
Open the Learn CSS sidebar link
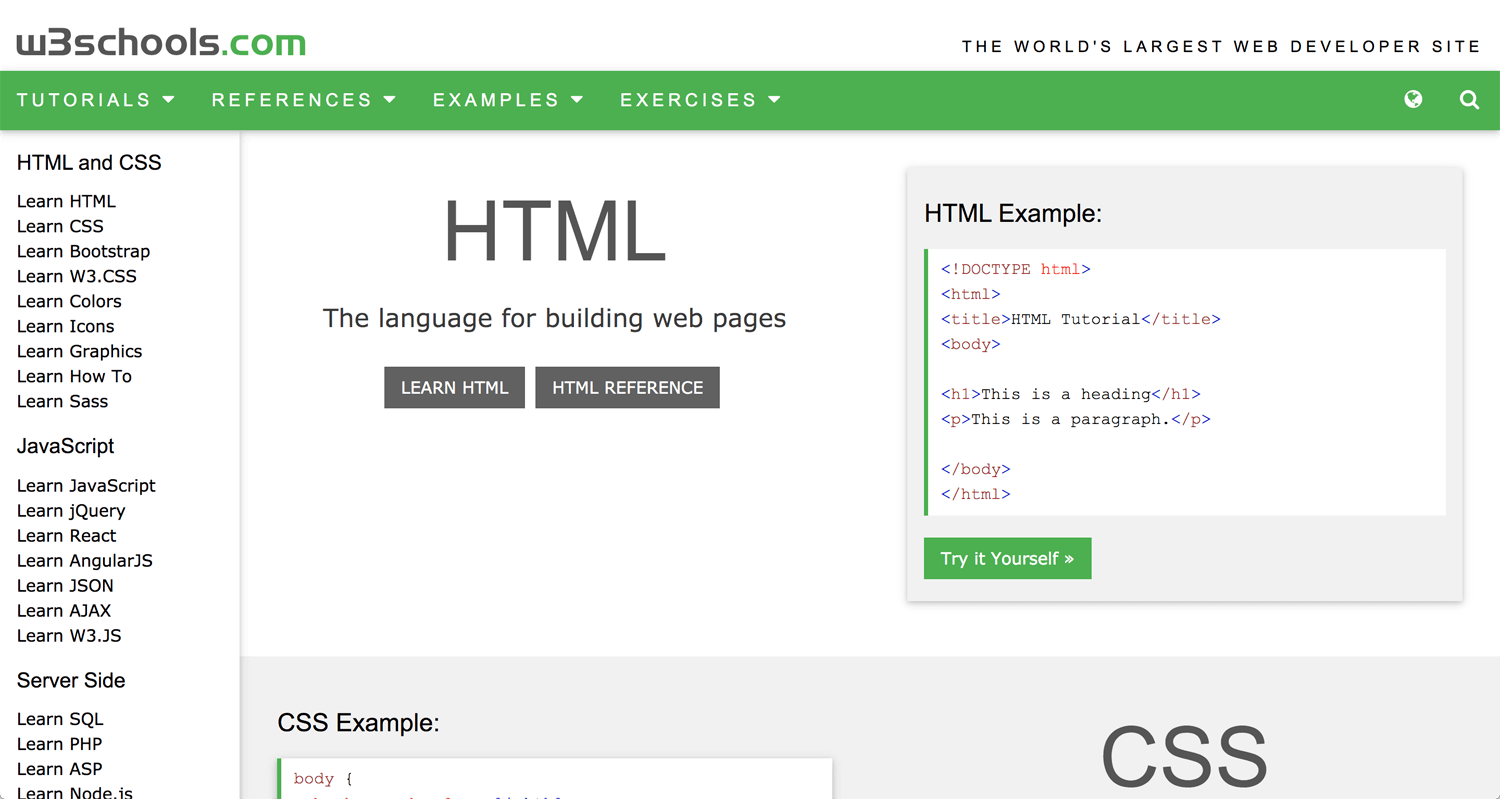coord(60,226)
